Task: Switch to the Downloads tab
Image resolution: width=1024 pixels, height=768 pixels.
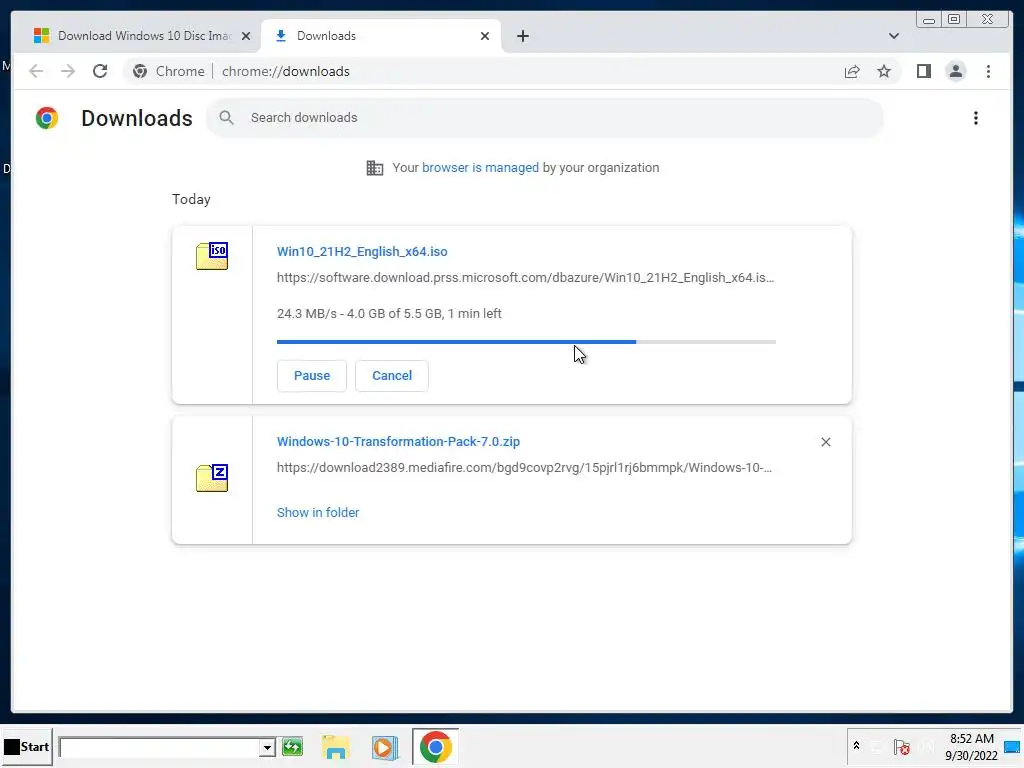Action: click(381, 36)
